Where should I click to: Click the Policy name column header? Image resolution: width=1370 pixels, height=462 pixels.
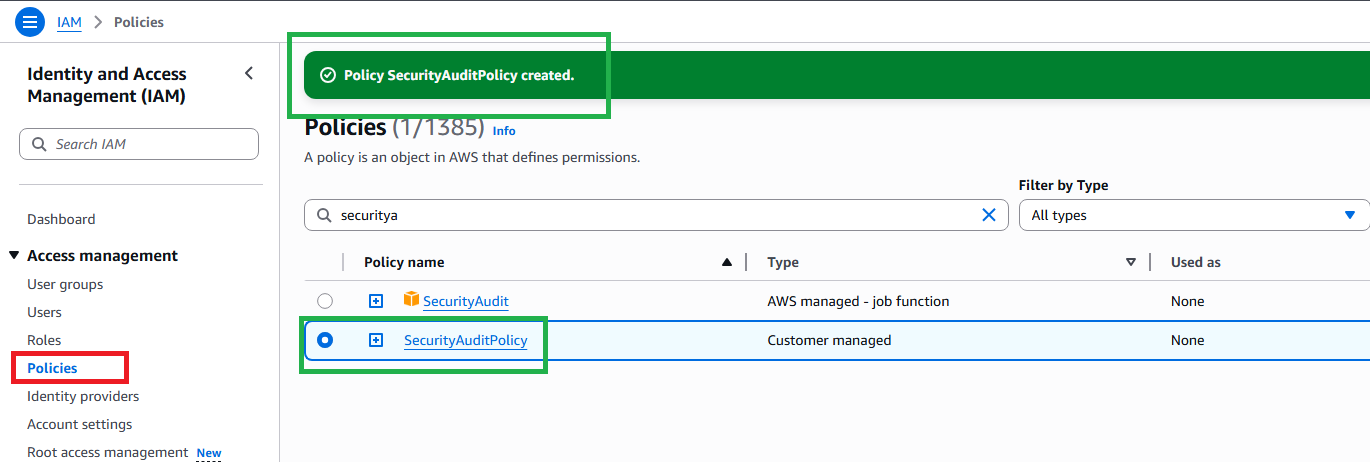coord(404,262)
